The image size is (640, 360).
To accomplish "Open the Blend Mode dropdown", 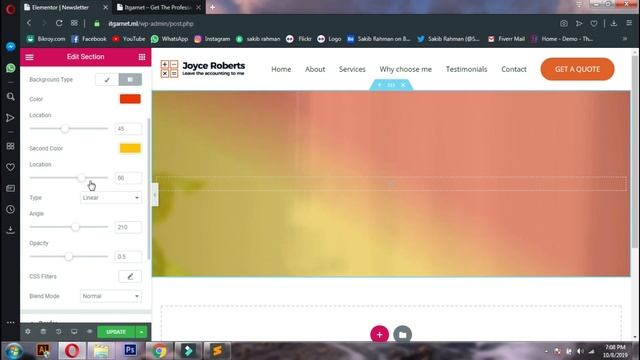I will tap(111, 296).
